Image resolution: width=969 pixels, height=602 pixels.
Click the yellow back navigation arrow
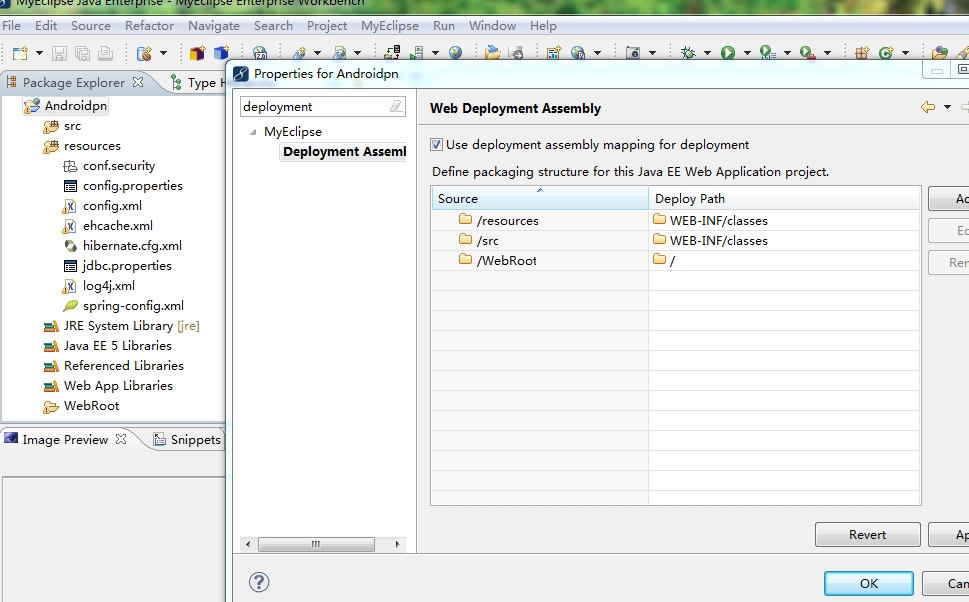pyautogui.click(x=928, y=108)
